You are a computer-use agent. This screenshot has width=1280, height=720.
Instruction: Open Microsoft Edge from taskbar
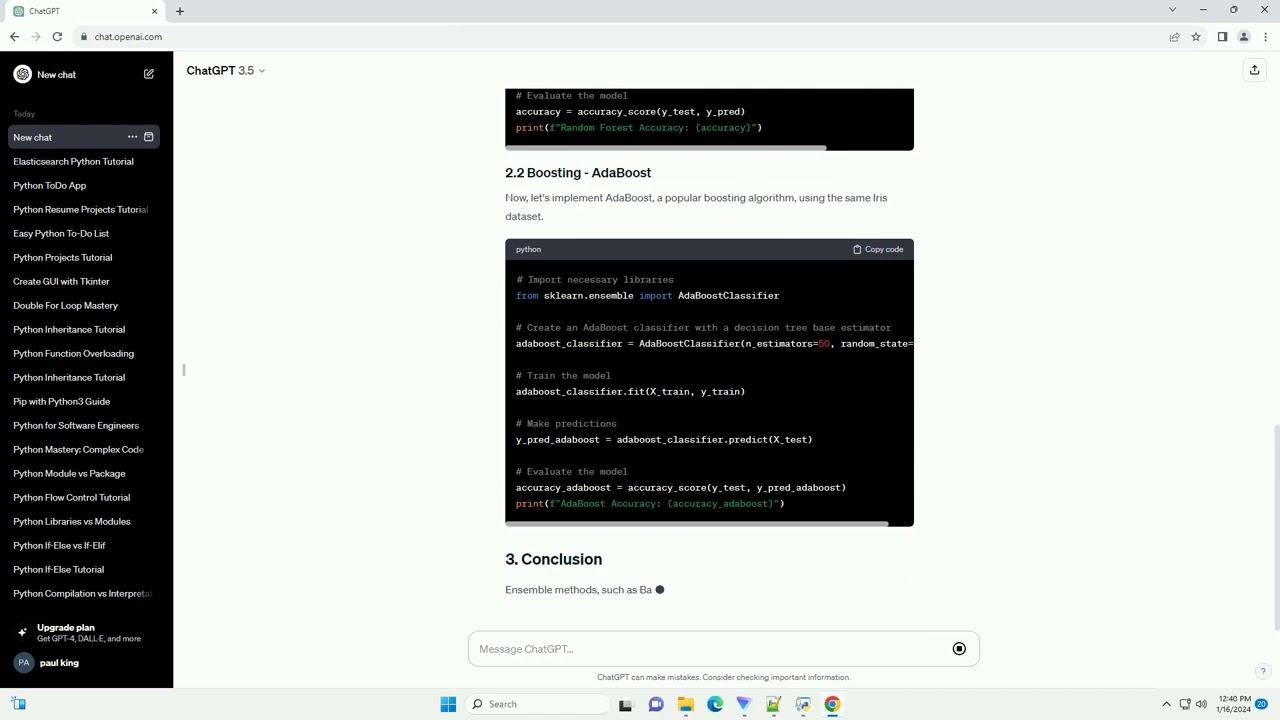coord(715,704)
